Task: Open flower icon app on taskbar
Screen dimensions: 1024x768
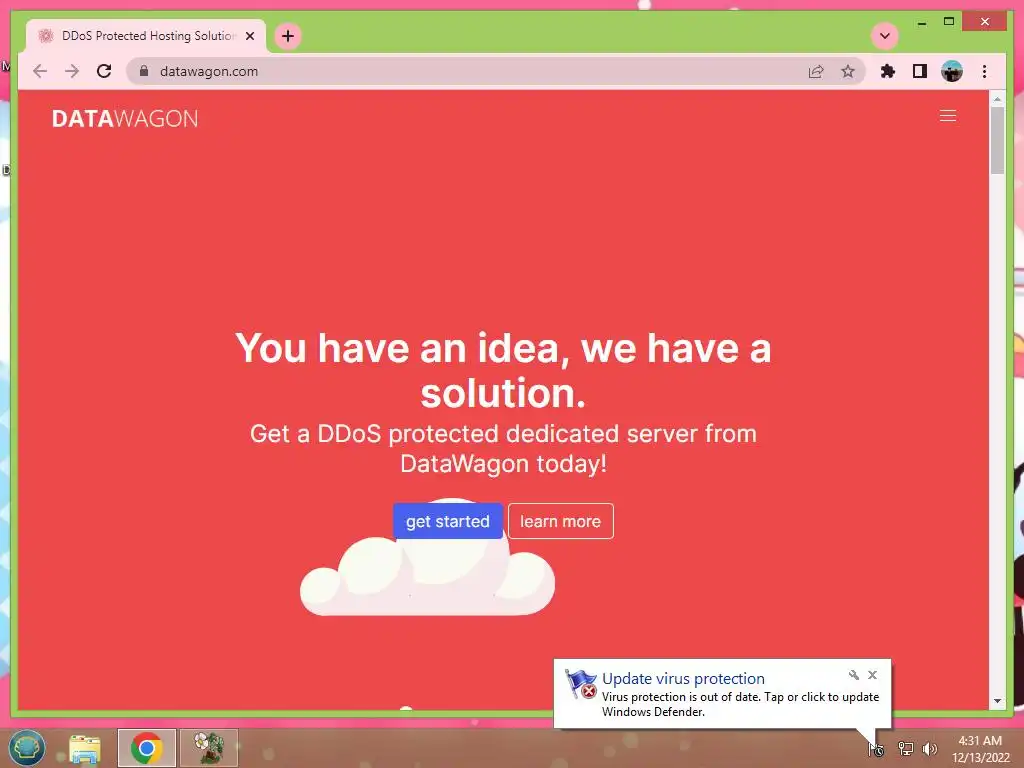Action: tap(209, 748)
